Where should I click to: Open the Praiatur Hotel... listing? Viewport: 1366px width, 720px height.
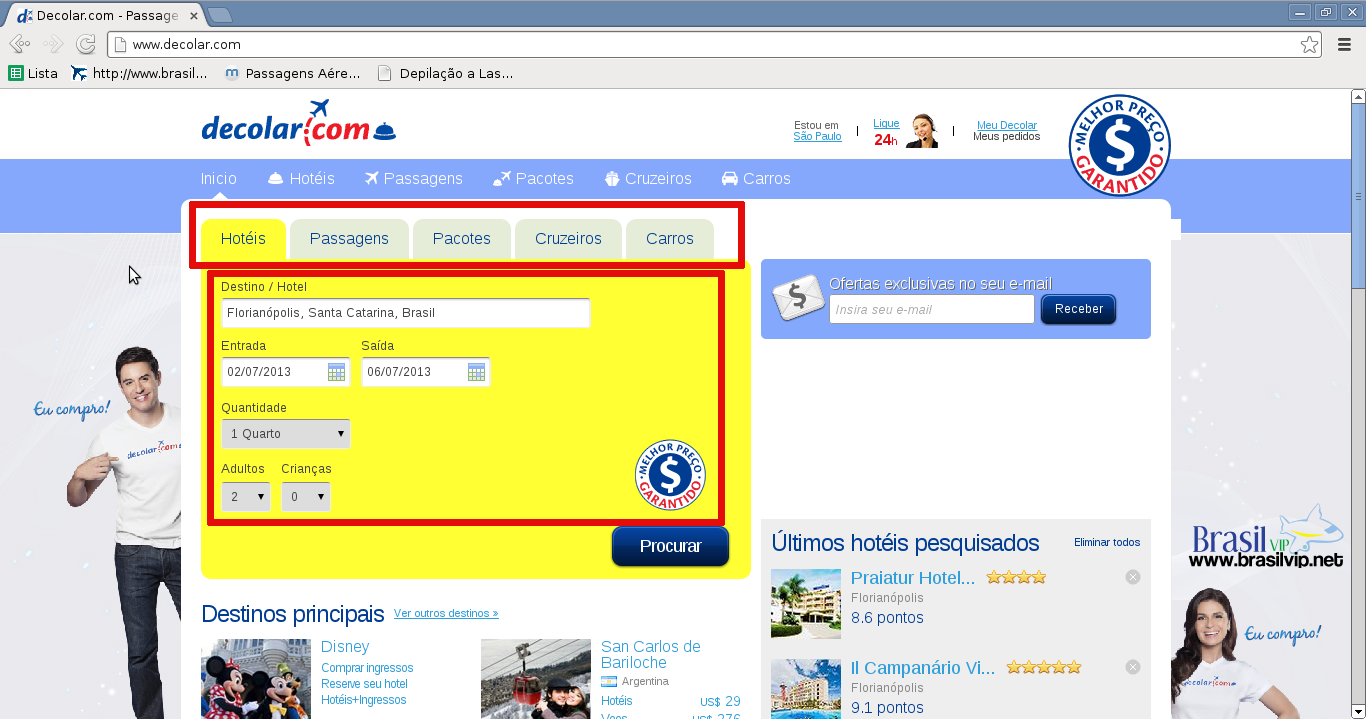(x=913, y=578)
